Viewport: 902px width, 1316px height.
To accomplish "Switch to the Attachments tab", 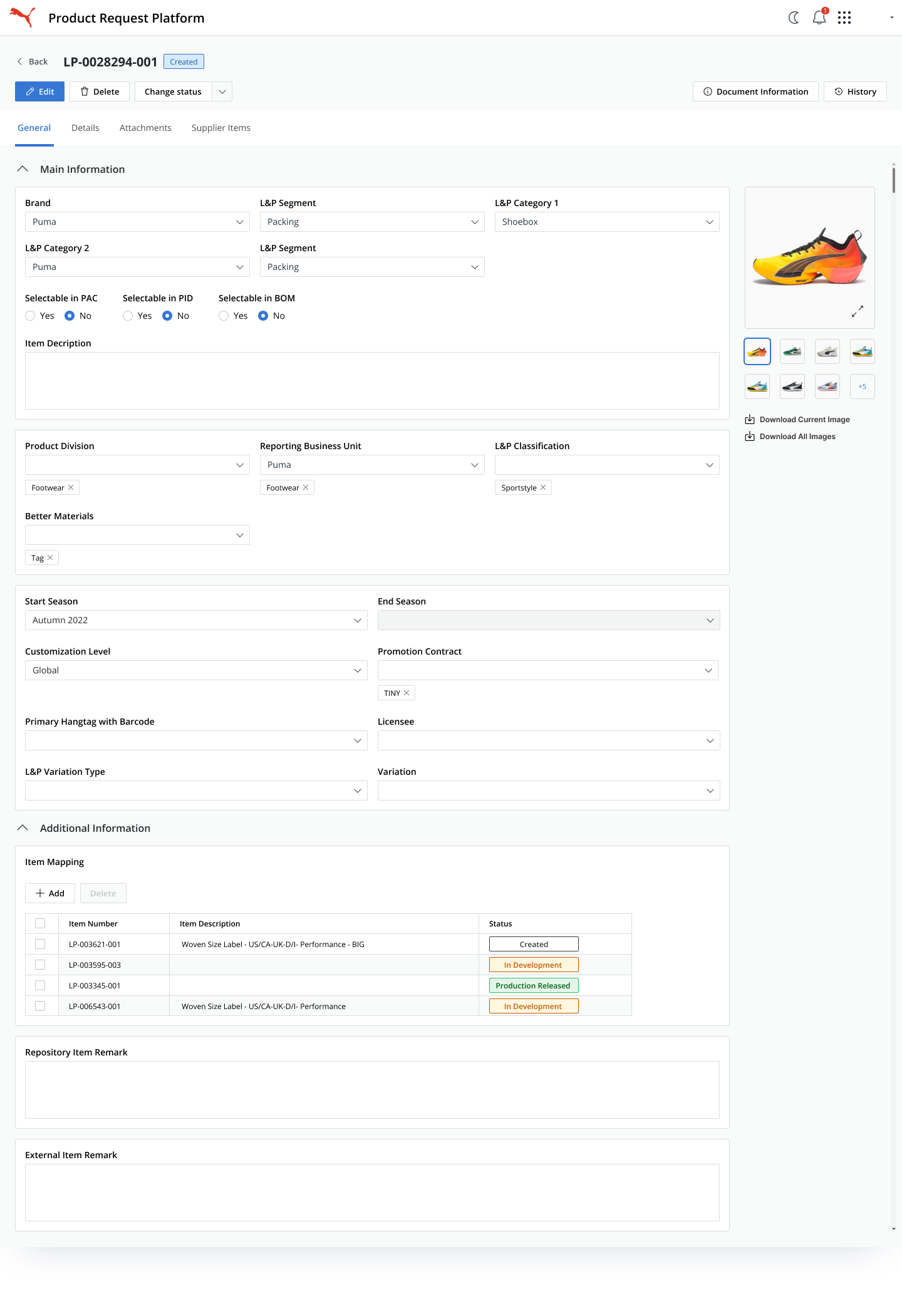I will click(x=145, y=128).
